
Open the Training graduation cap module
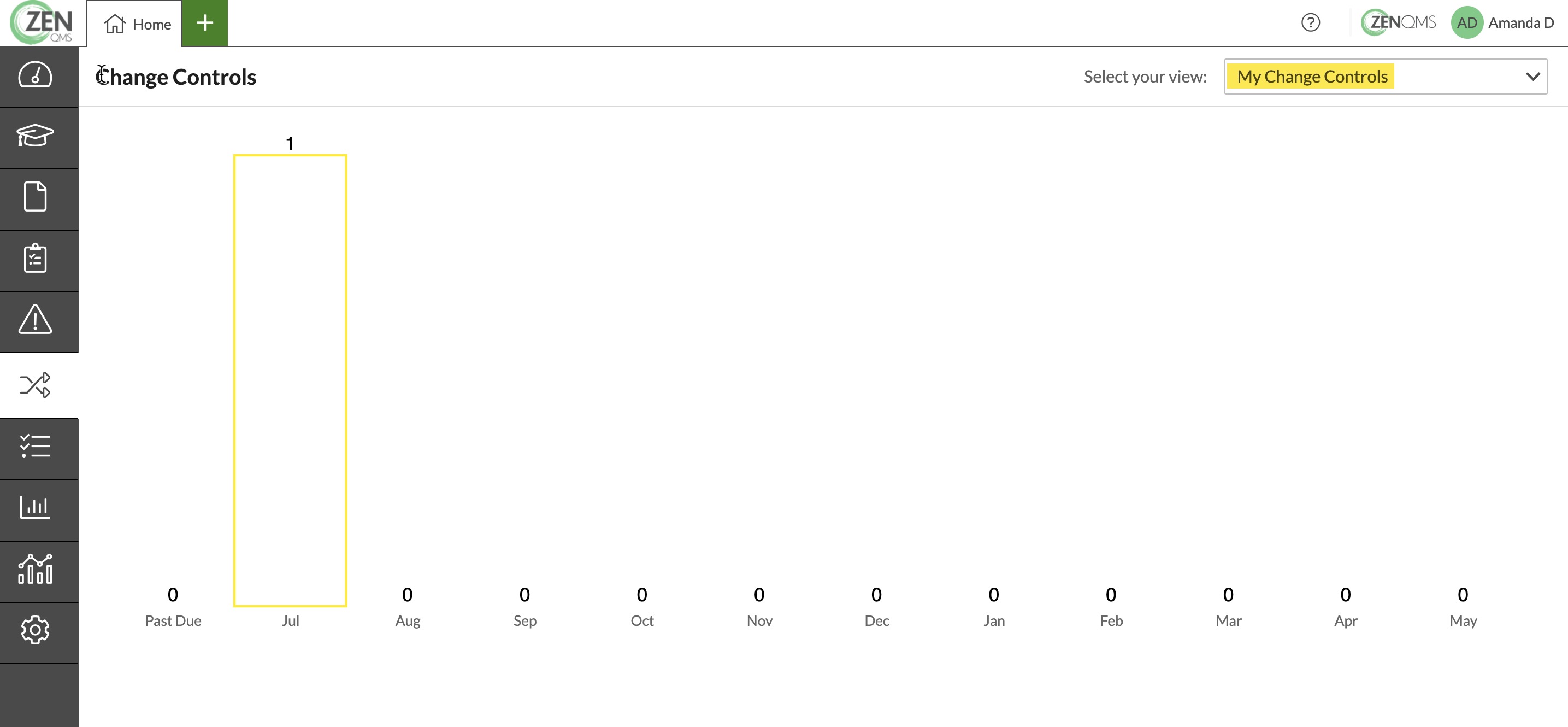click(36, 137)
